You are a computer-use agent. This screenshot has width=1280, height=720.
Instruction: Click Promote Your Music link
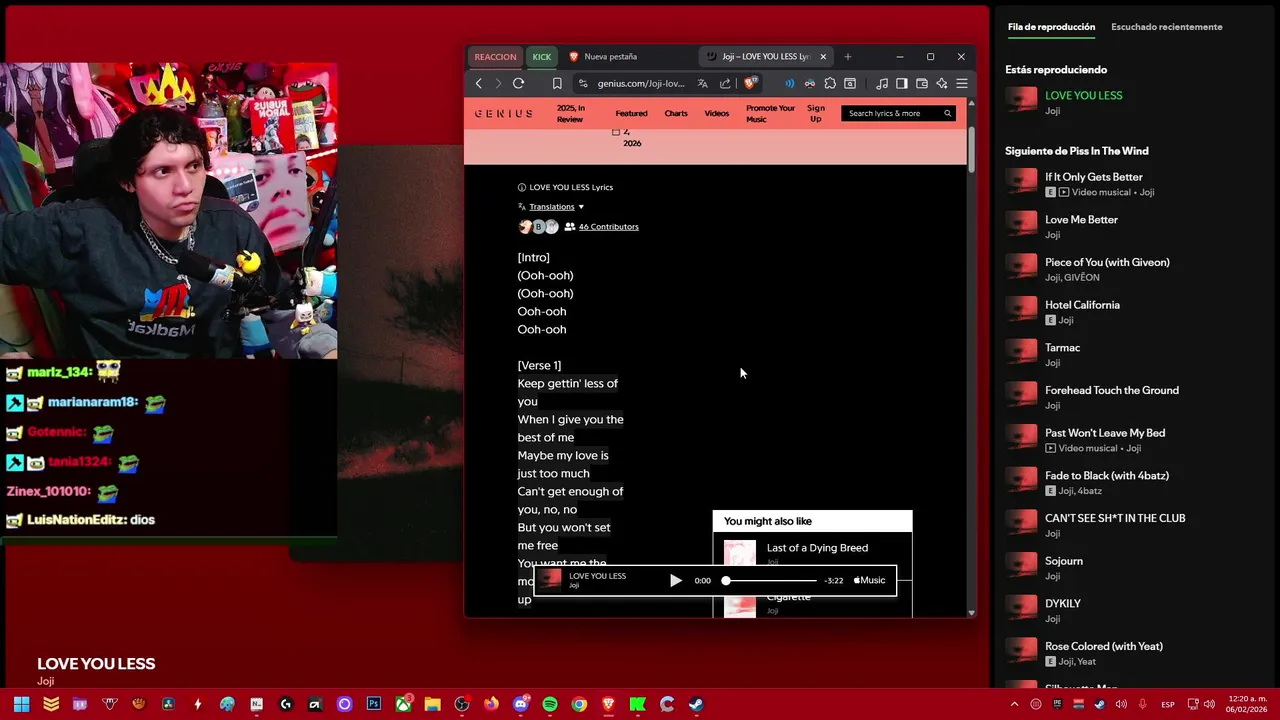770,114
